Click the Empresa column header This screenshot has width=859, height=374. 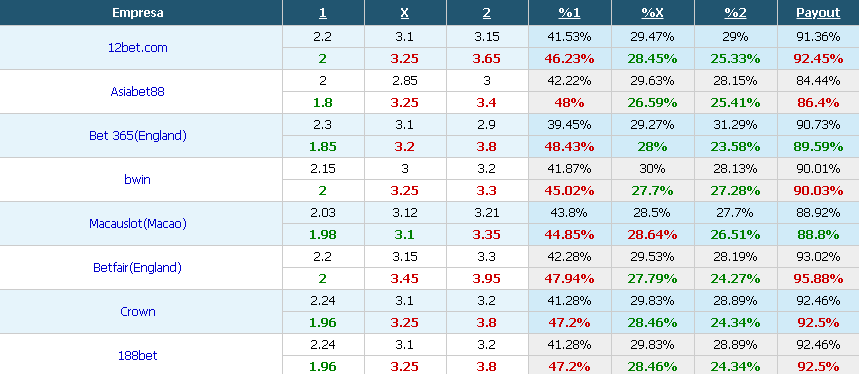click(138, 13)
